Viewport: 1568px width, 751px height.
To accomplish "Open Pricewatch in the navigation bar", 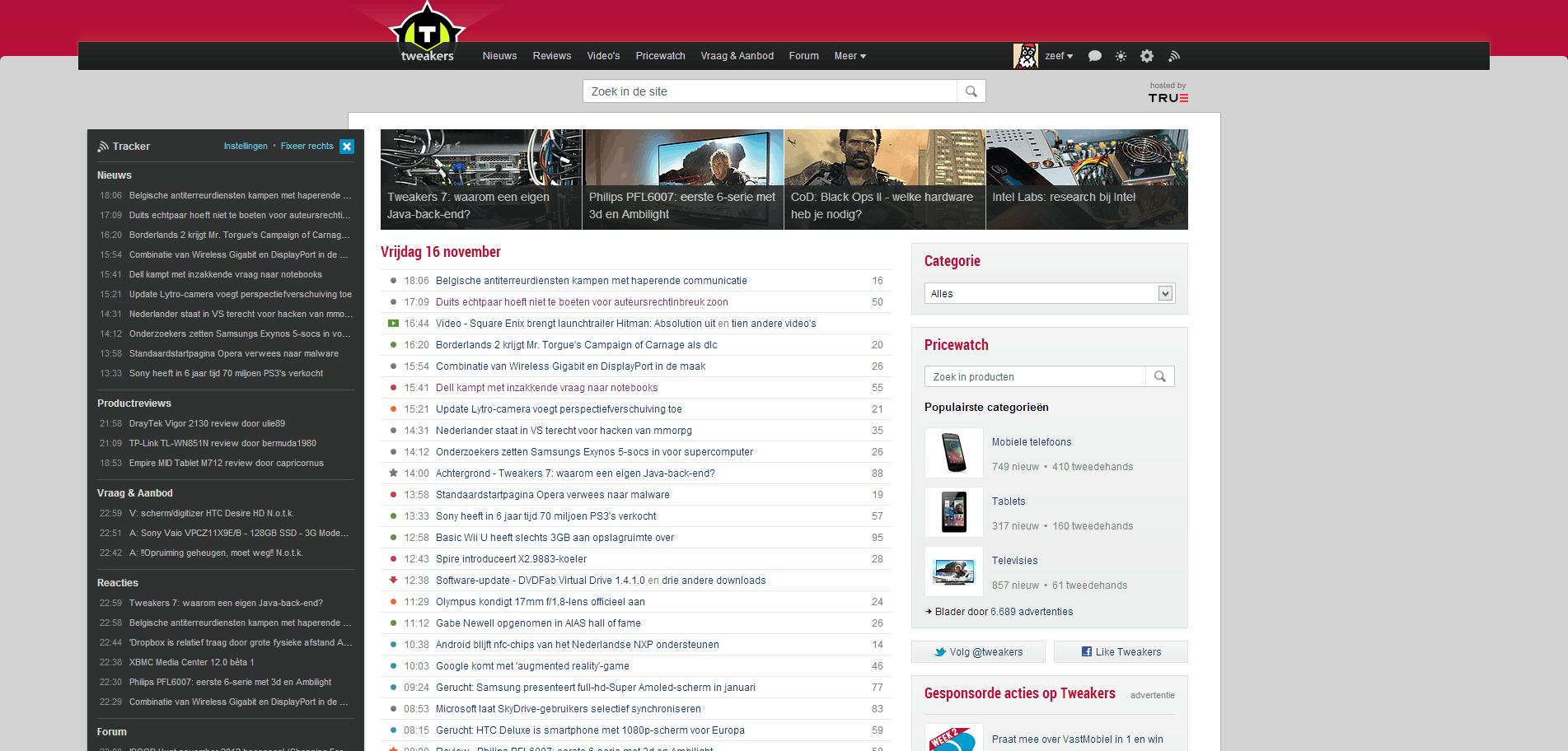I will click(x=661, y=56).
